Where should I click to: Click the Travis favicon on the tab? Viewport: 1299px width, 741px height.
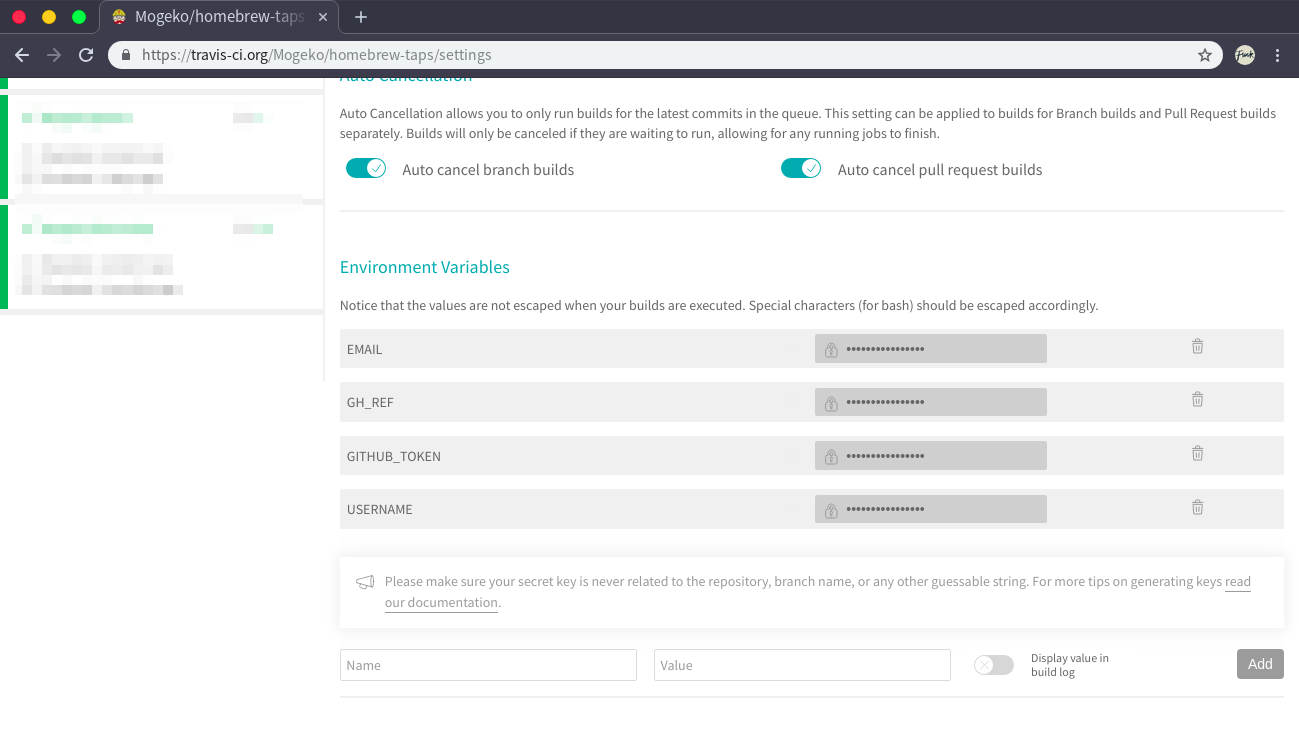point(119,17)
